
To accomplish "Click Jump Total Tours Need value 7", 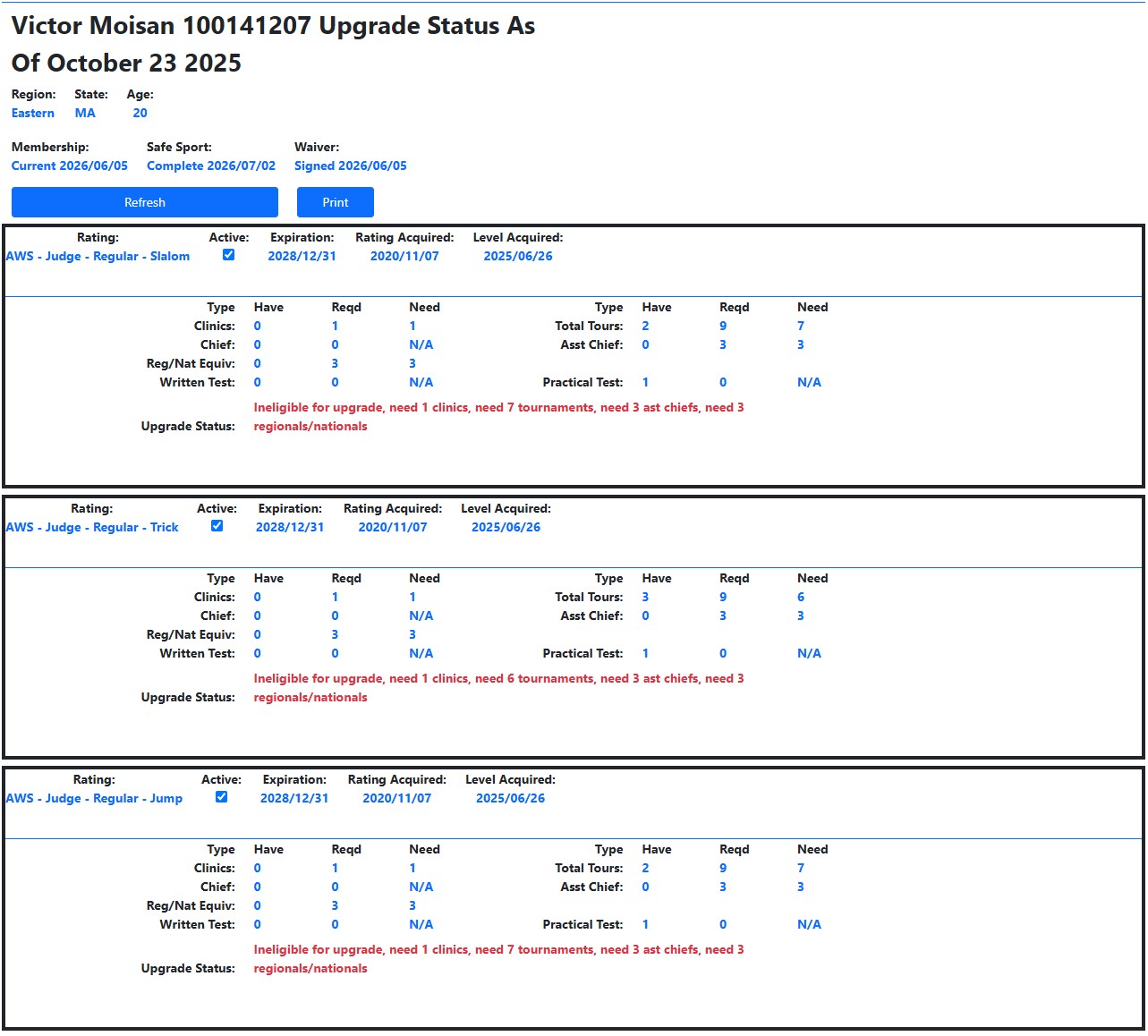I will [801, 868].
